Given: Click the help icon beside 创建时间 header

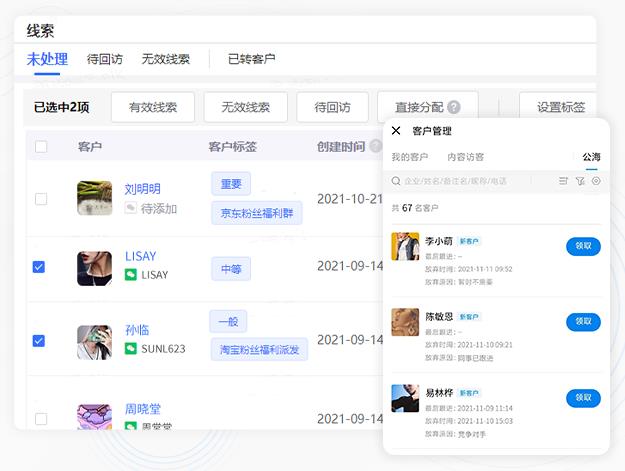Looking at the screenshot, I should (375, 146).
